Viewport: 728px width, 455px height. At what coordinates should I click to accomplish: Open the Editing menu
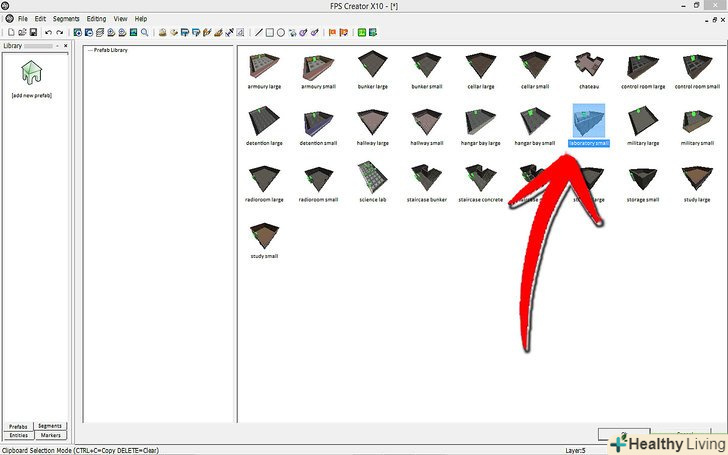(x=97, y=19)
